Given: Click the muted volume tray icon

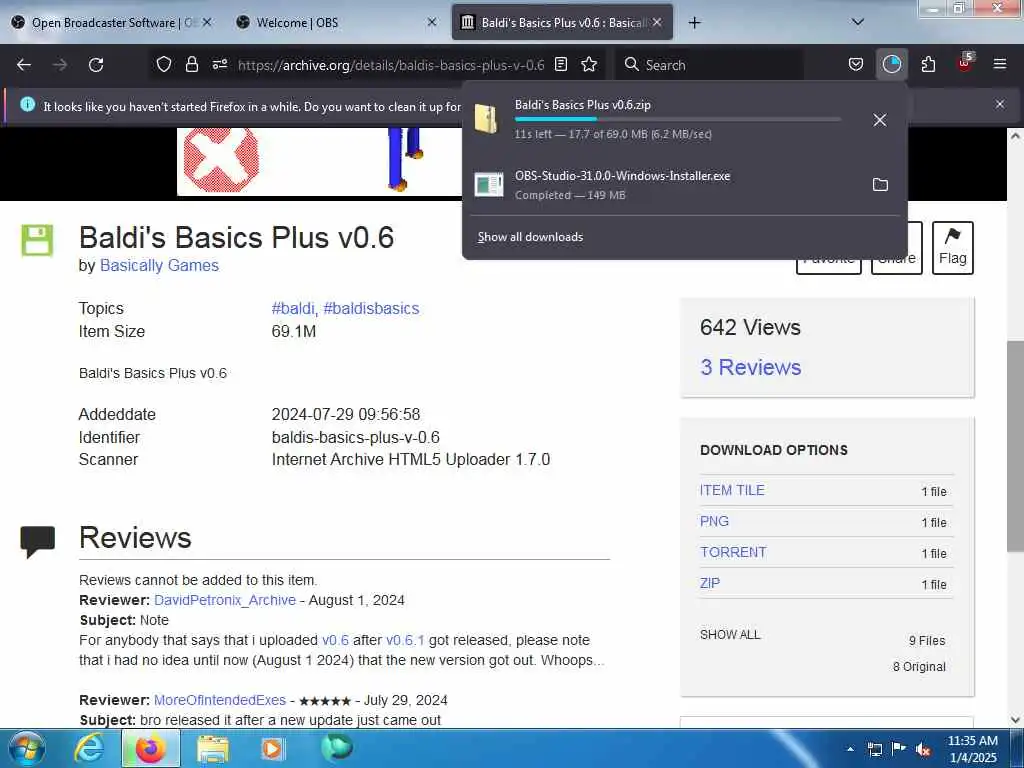Looking at the screenshot, I should [x=923, y=750].
